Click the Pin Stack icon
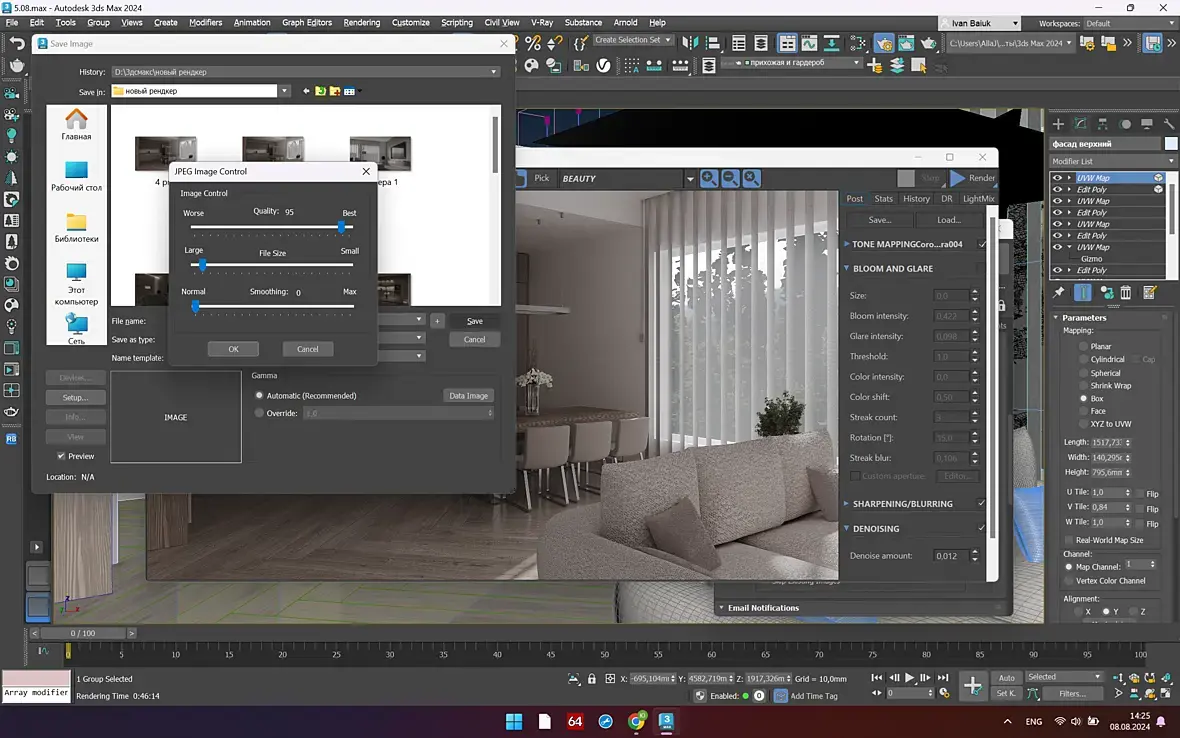The width and height of the screenshot is (1180, 738). tap(1059, 293)
